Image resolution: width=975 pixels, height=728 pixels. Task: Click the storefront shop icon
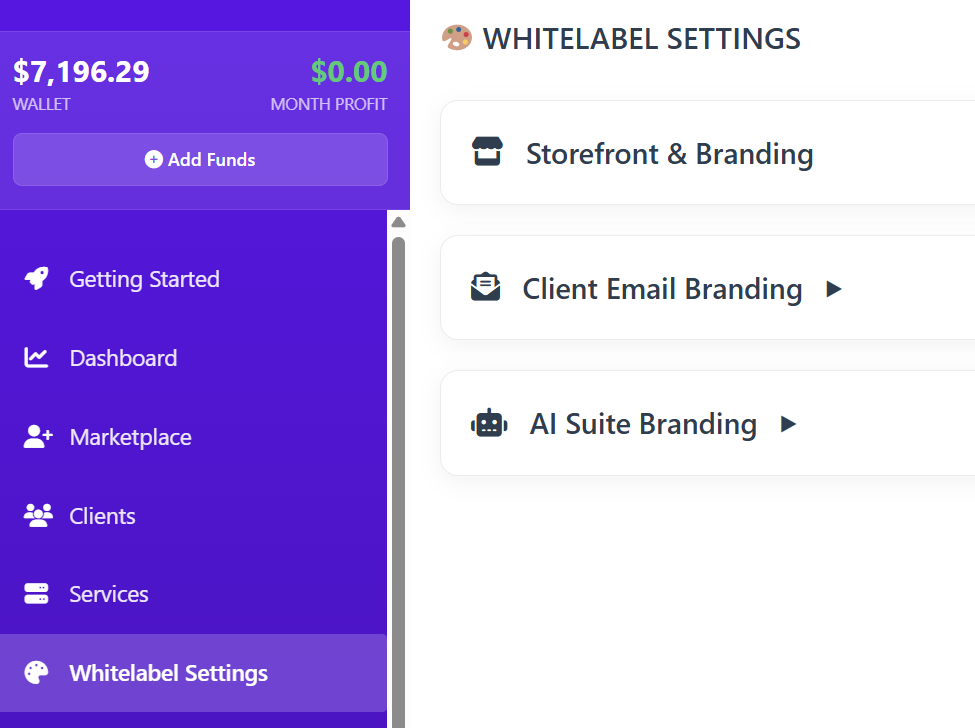(x=487, y=153)
